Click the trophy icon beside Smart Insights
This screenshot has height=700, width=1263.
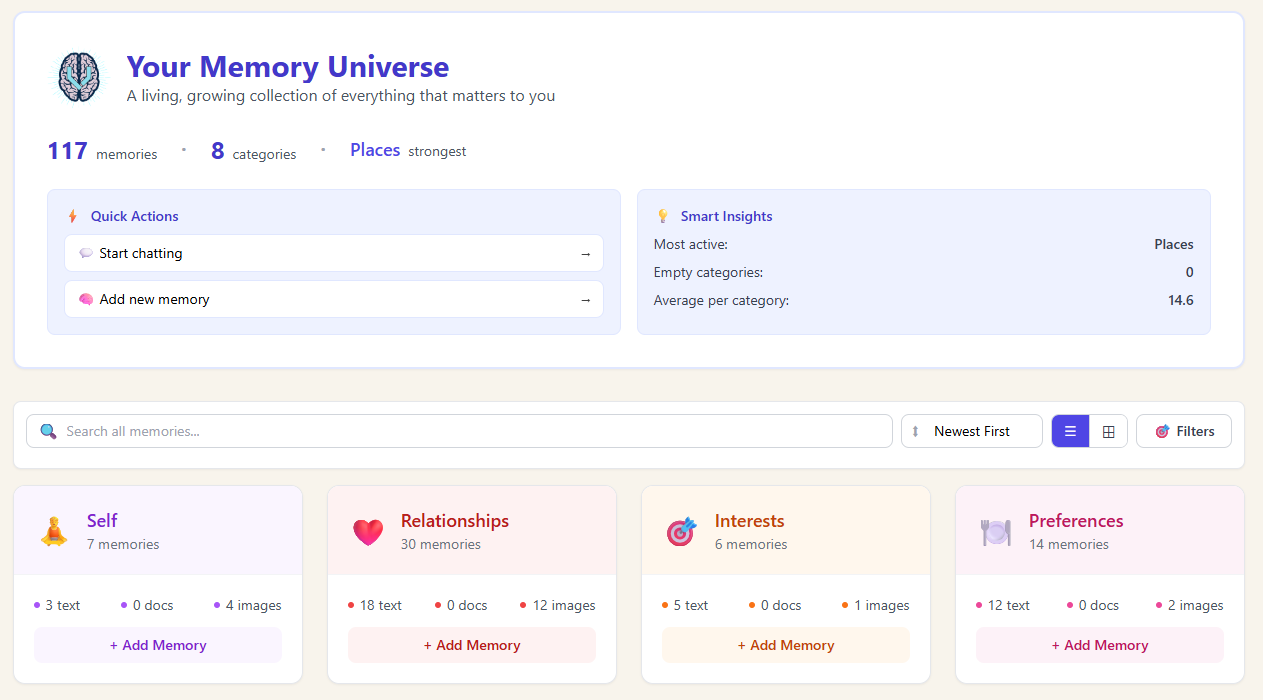tap(663, 215)
